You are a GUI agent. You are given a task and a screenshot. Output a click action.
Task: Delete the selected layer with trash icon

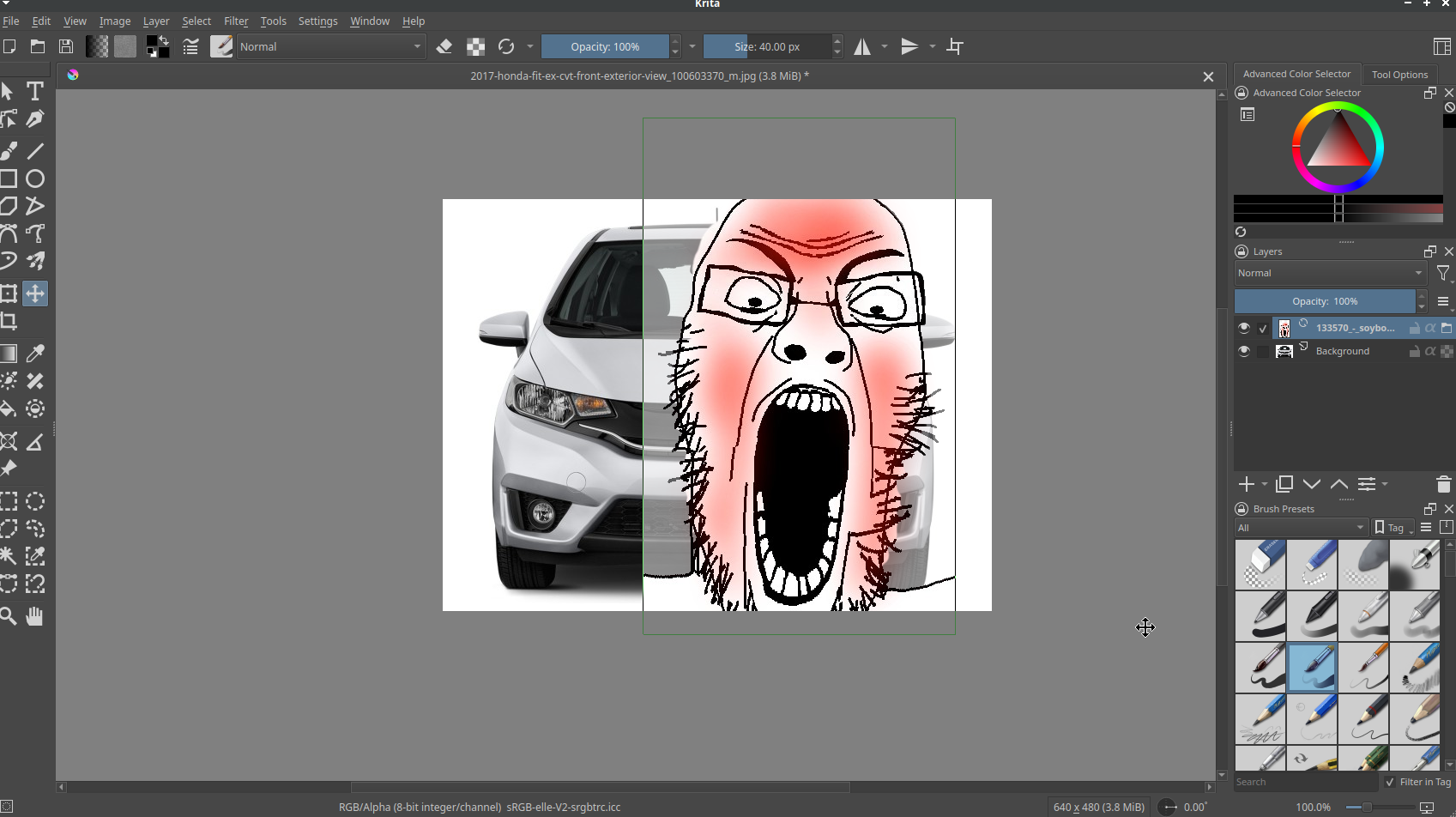click(1443, 485)
